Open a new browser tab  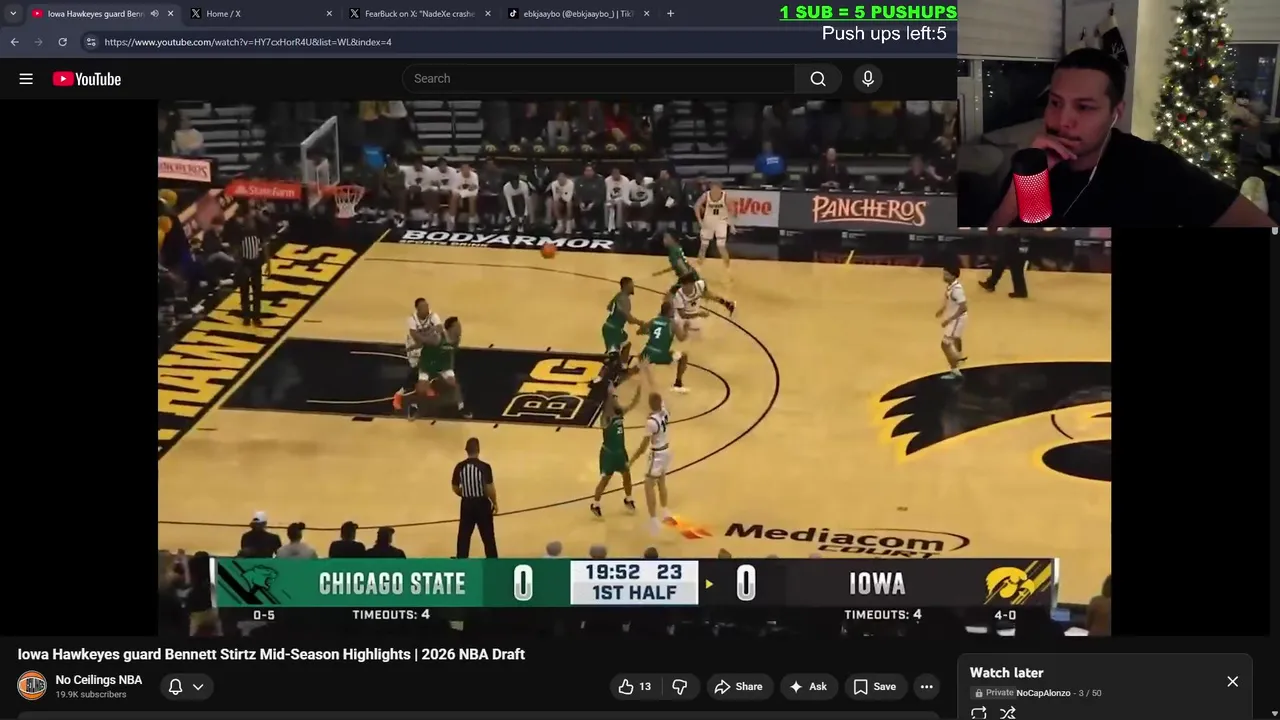(x=670, y=14)
